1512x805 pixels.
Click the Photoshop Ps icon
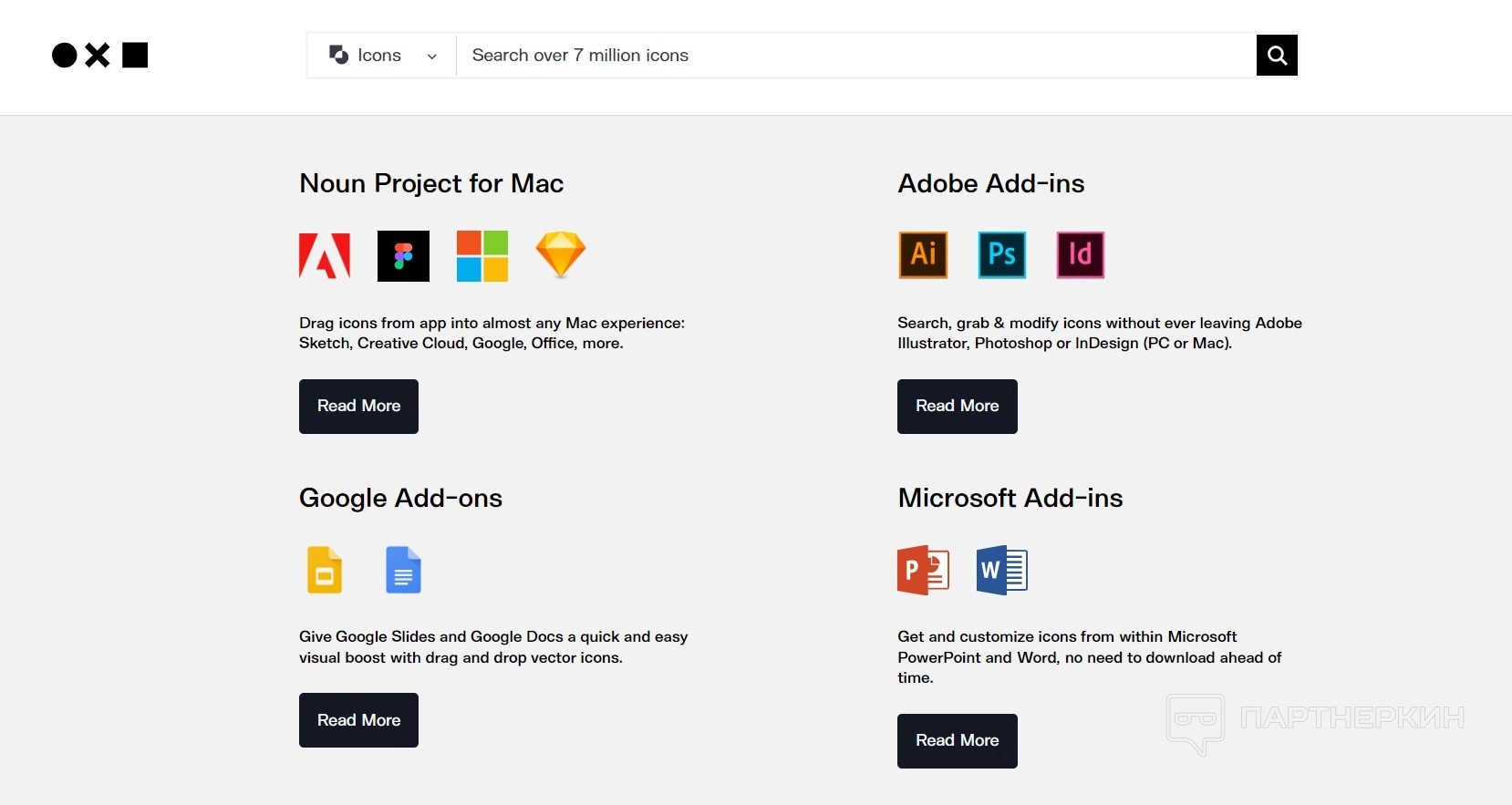(1001, 254)
